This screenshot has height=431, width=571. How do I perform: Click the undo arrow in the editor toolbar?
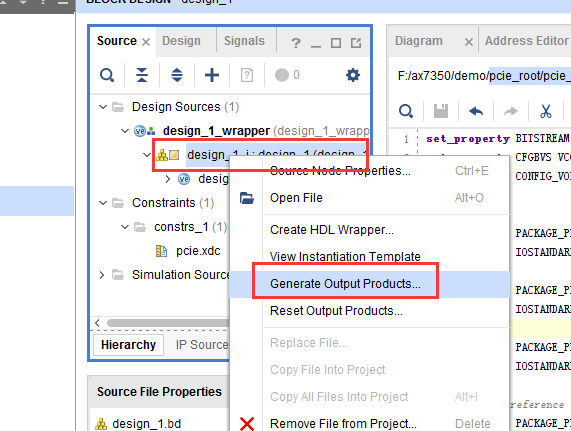click(476, 111)
